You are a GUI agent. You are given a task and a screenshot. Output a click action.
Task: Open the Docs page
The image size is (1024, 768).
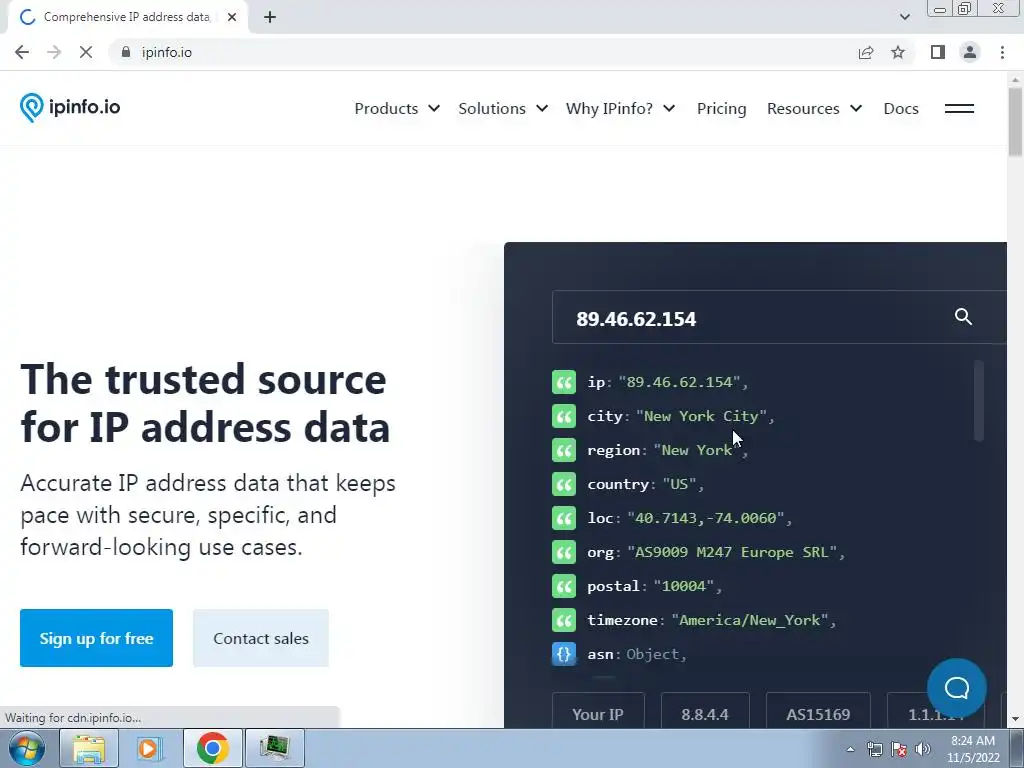(x=901, y=108)
